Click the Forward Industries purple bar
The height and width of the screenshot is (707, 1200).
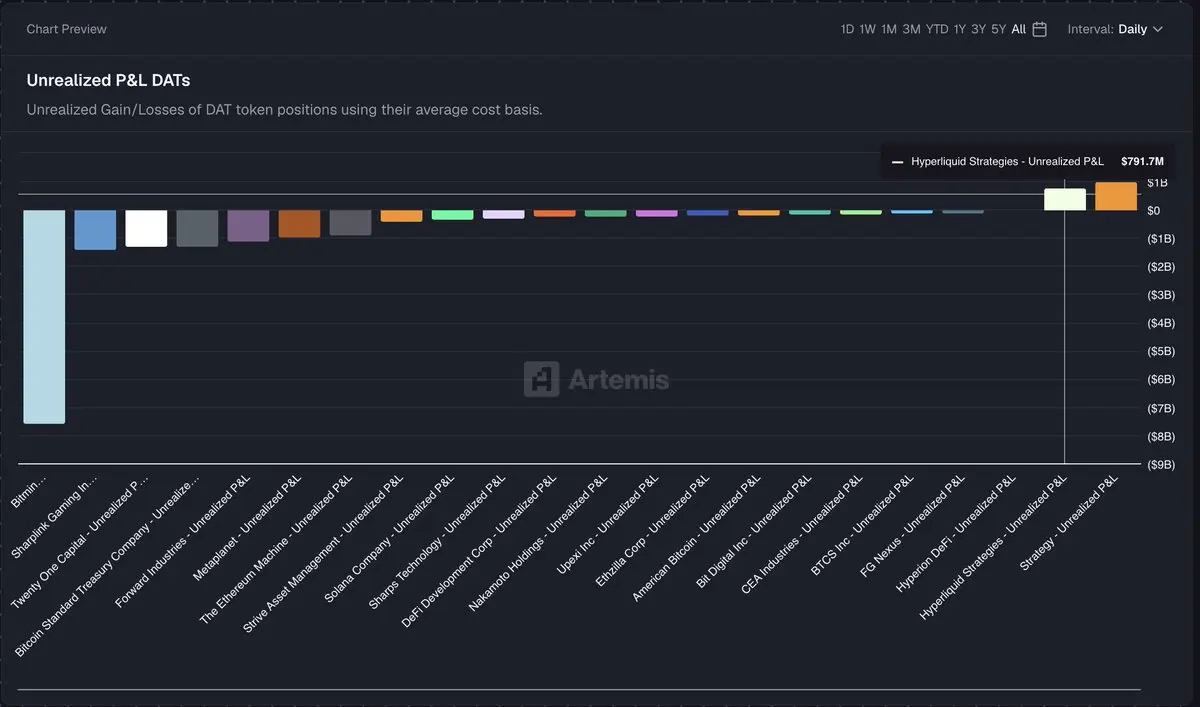[x=248, y=226]
